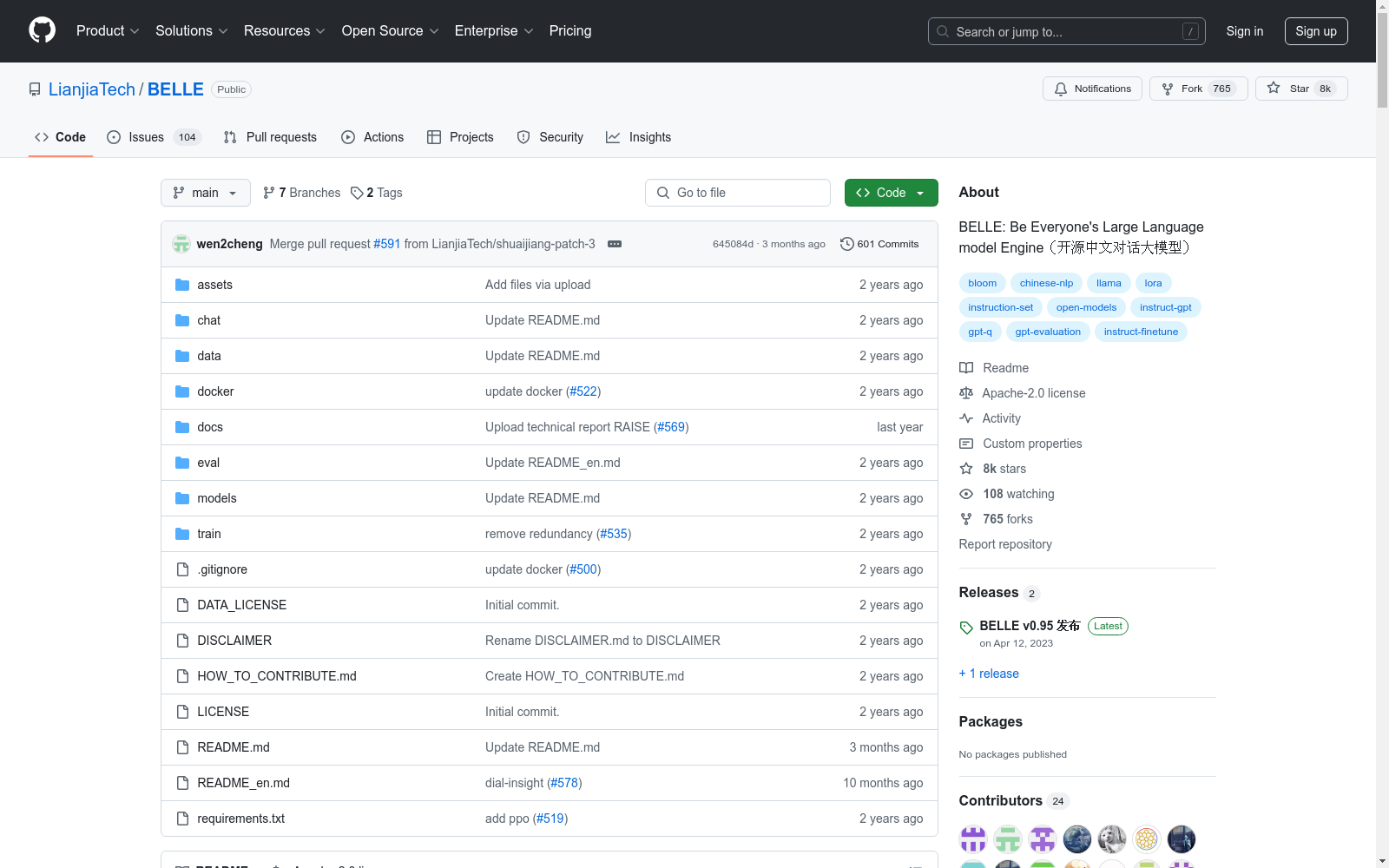Open the main branch selector dropdown
Image resolution: width=1389 pixels, height=868 pixels.
[x=206, y=193]
